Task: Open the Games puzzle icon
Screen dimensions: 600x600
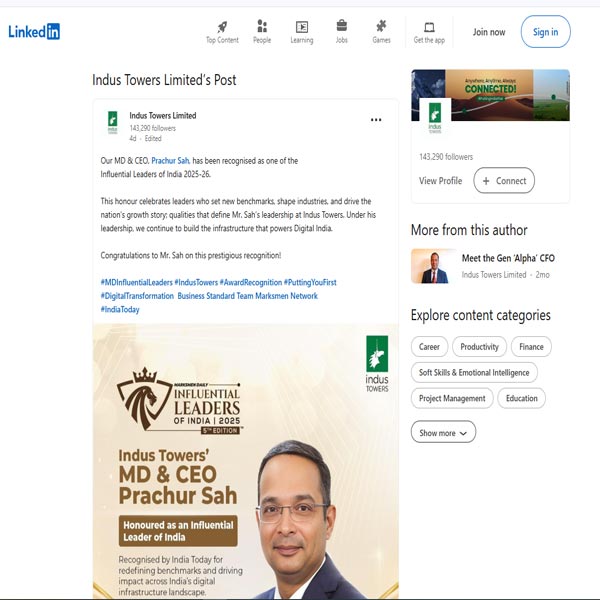Action: (x=381, y=26)
